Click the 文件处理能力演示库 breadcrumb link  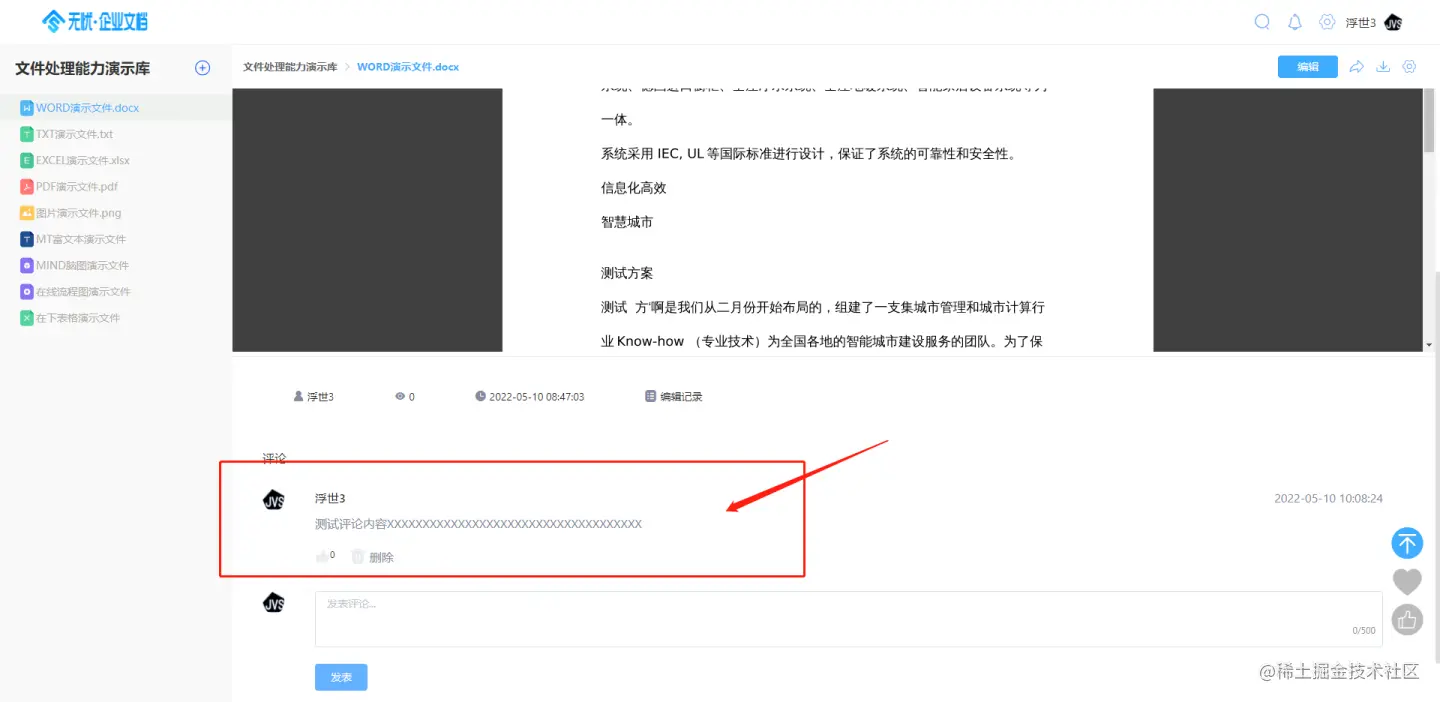(290, 67)
